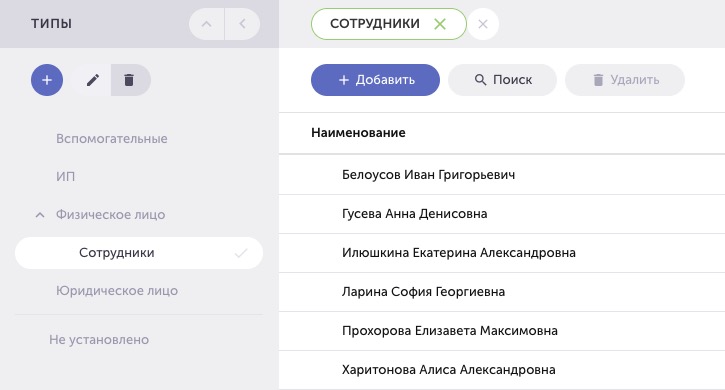
Task: Click the Удалить button
Action: [625, 80]
